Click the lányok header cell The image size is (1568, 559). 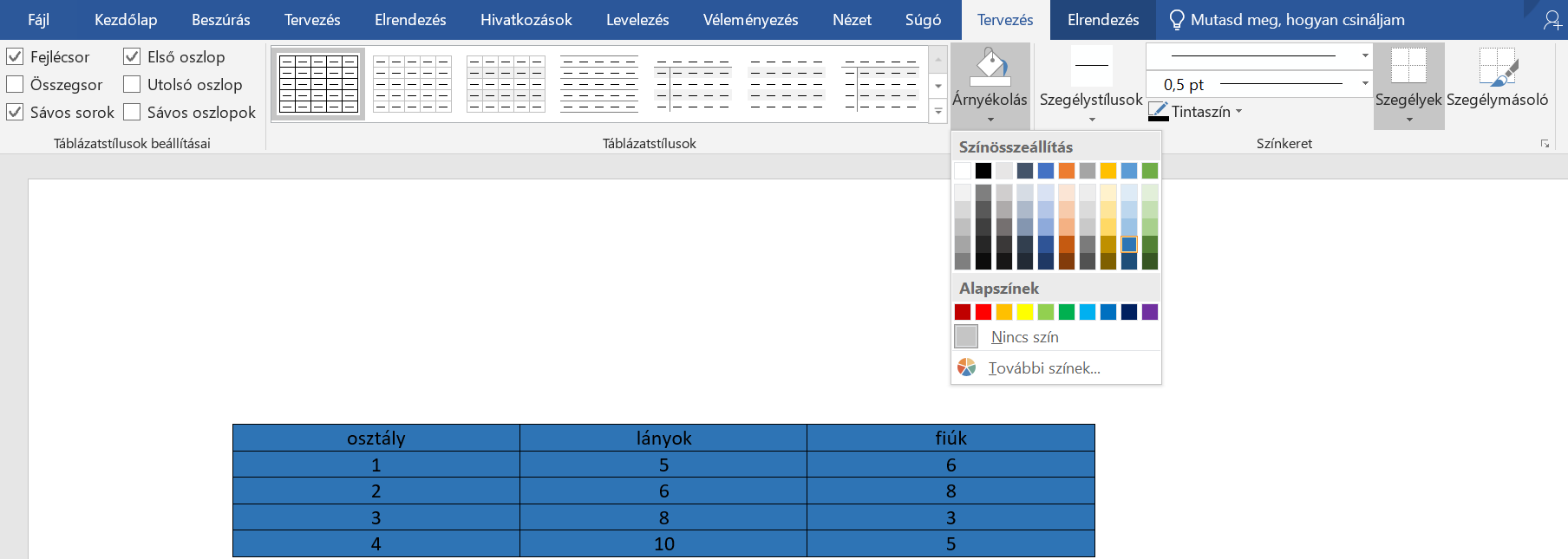[x=663, y=438]
